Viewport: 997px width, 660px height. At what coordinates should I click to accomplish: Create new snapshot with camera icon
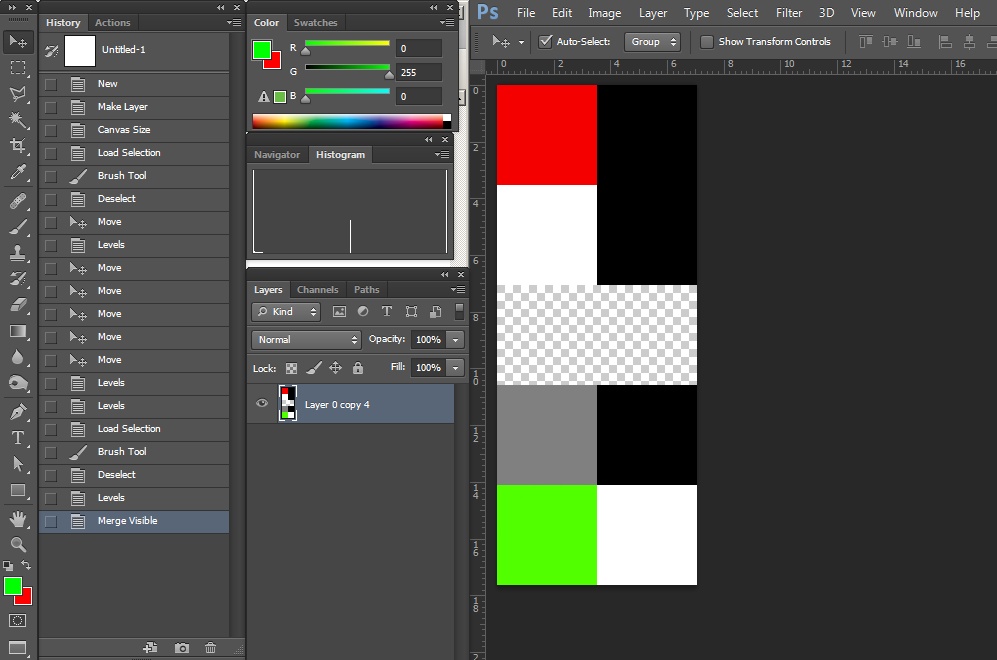pos(181,648)
